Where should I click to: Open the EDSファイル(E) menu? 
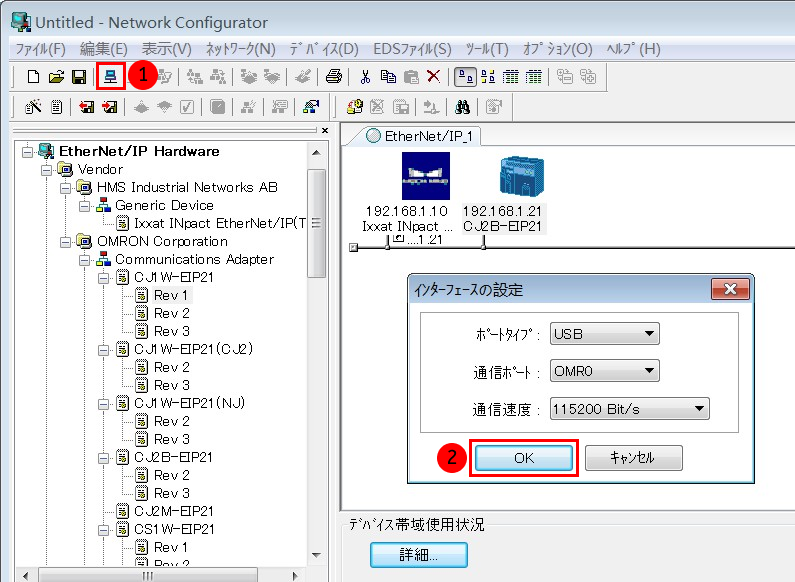pos(411,48)
